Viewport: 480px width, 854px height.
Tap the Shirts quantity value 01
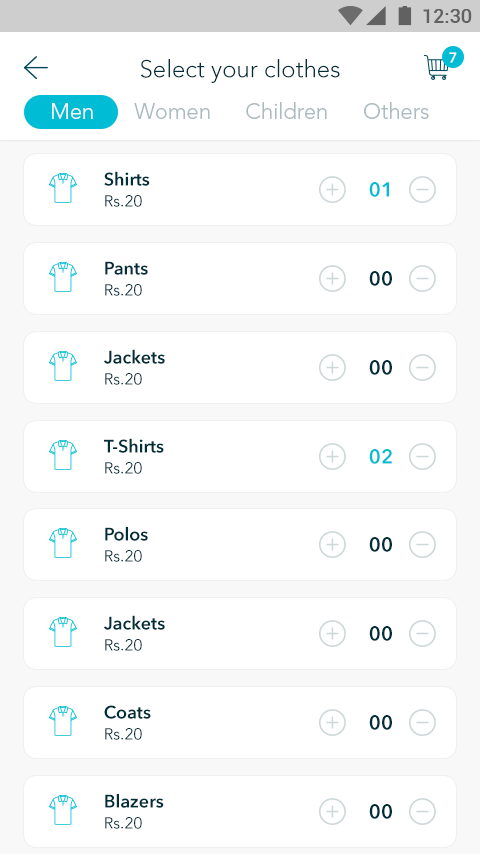[380, 190]
